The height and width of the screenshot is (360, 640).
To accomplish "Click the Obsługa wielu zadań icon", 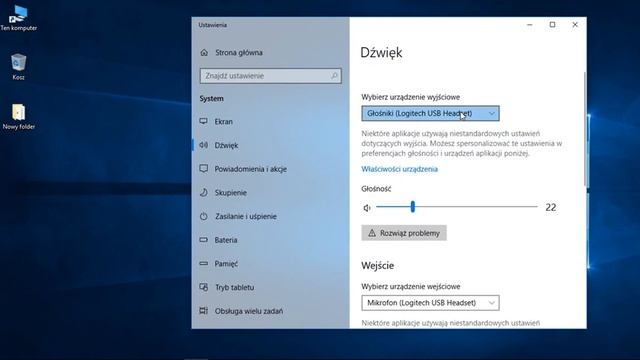I will (203, 311).
